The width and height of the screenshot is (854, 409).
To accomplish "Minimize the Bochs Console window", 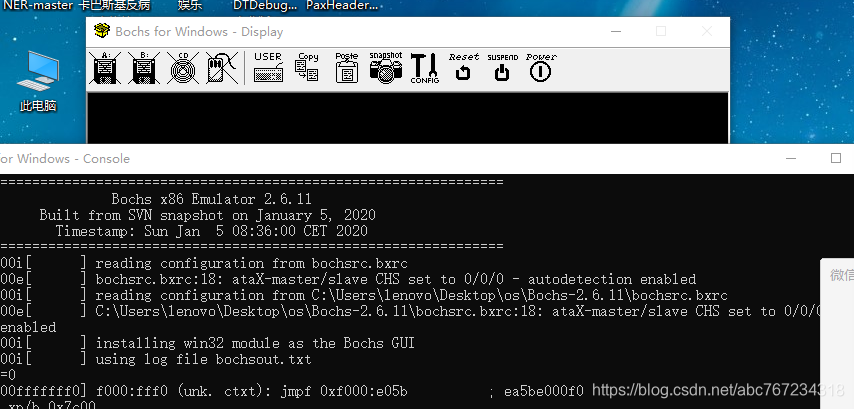I will [x=791, y=158].
